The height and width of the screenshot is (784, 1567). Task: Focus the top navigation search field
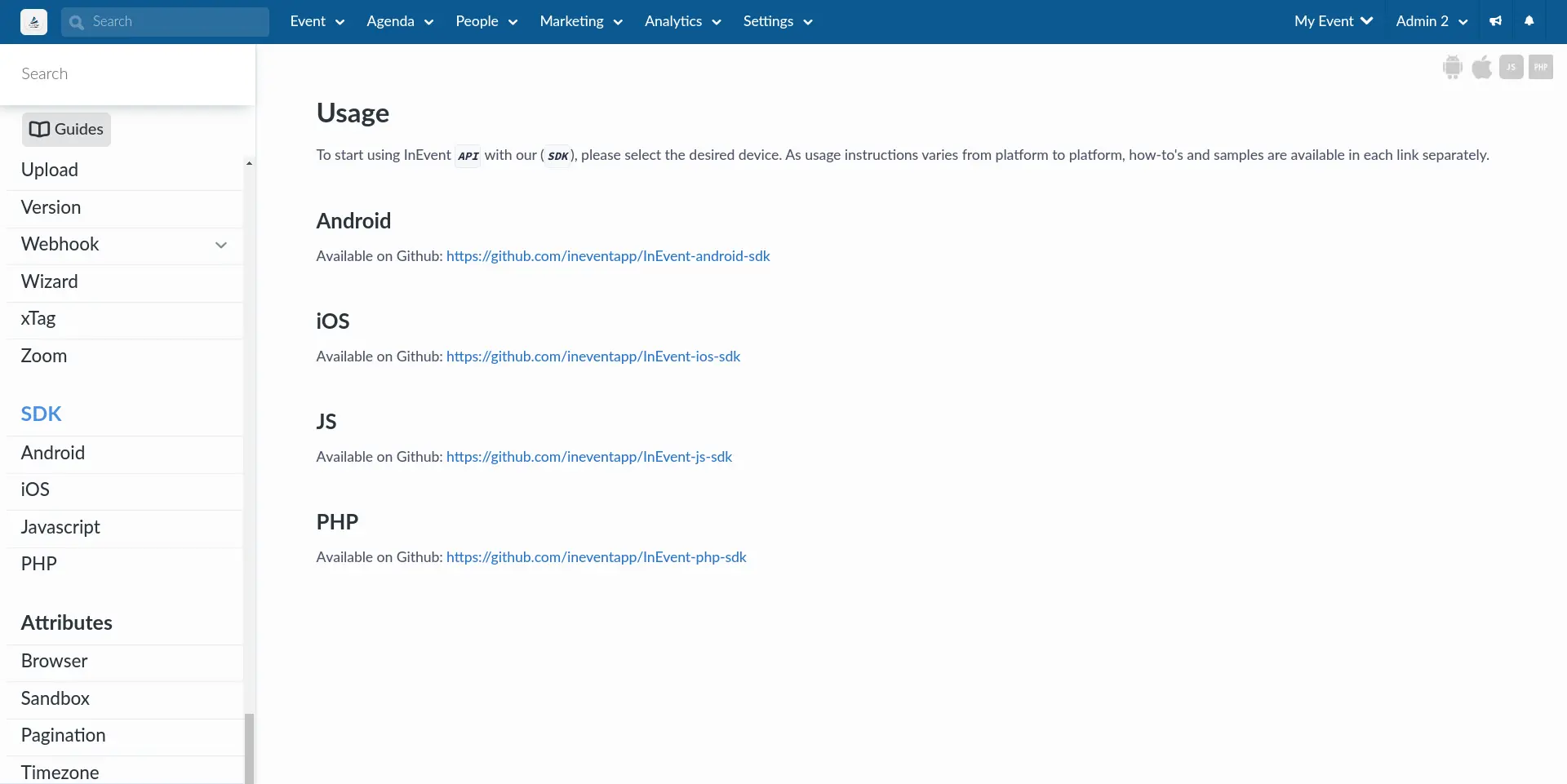tap(165, 22)
